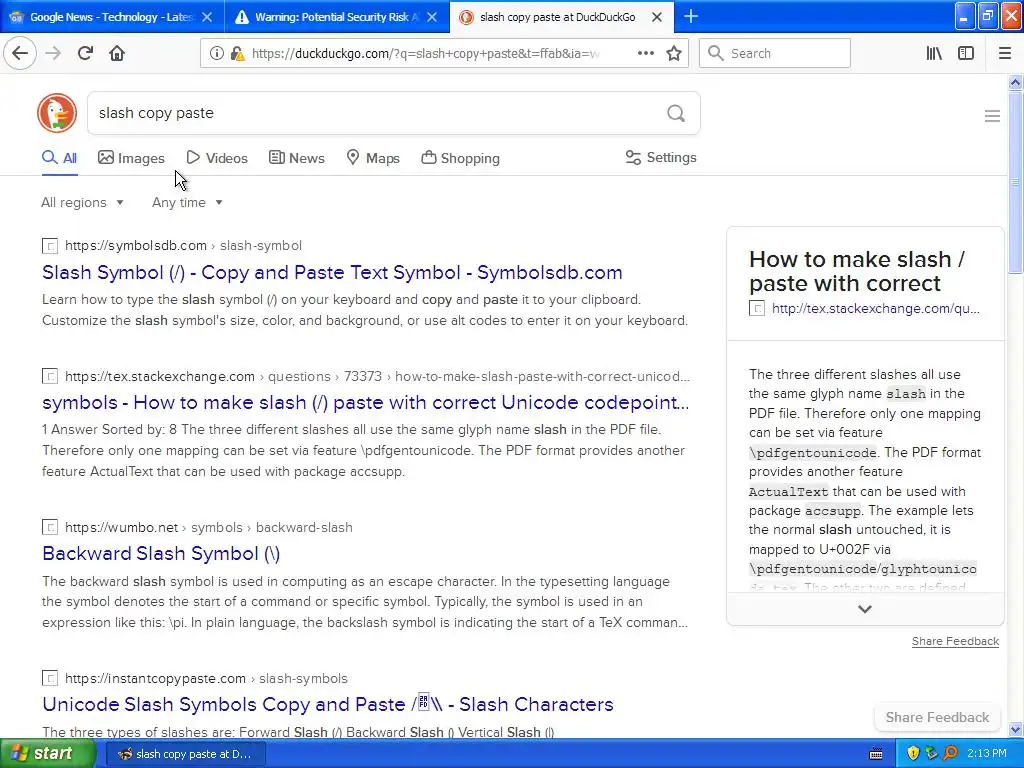Open the Any time filter dropdown
Image resolution: width=1024 pixels, height=768 pixels.
point(187,202)
